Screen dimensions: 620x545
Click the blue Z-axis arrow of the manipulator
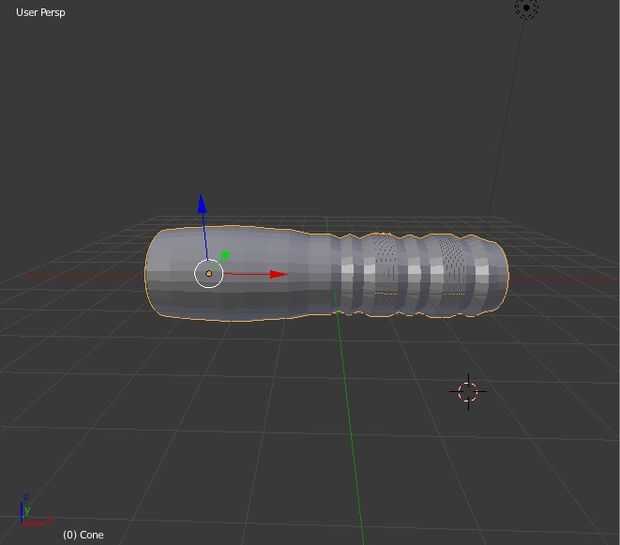pyautogui.click(x=202, y=204)
